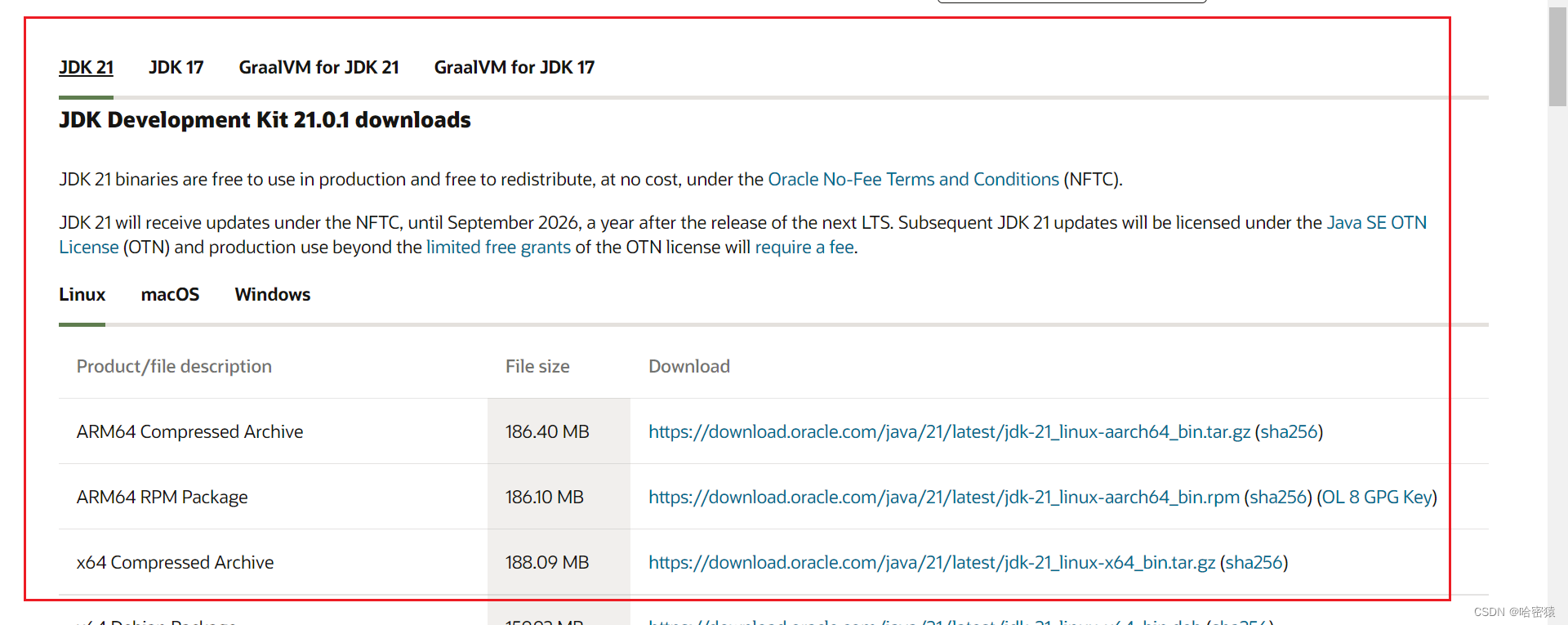Follow the require a fee link
The height and width of the screenshot is (625, 1568).
[804, 247]
